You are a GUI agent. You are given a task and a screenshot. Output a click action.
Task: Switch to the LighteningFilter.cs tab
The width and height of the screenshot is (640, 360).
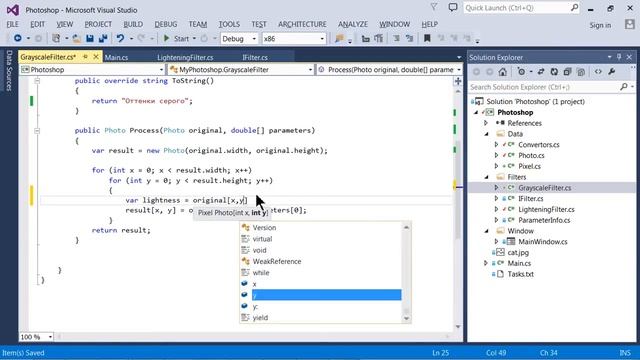click(185, 58)
